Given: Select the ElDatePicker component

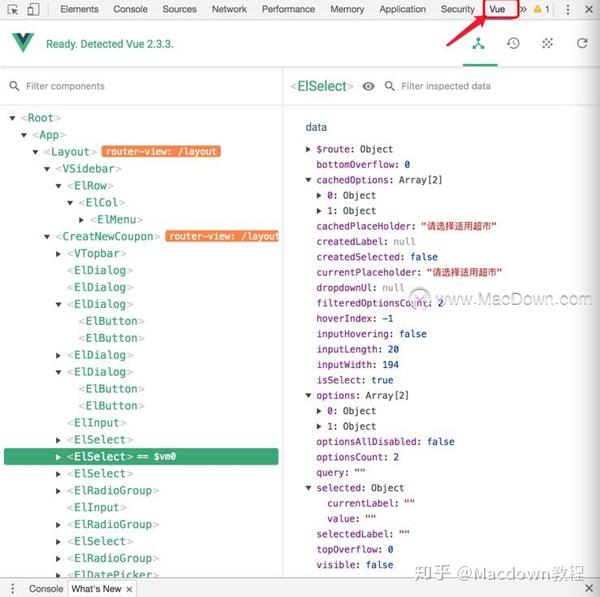Looking at the screenshot, I should (x=113, y=574).
